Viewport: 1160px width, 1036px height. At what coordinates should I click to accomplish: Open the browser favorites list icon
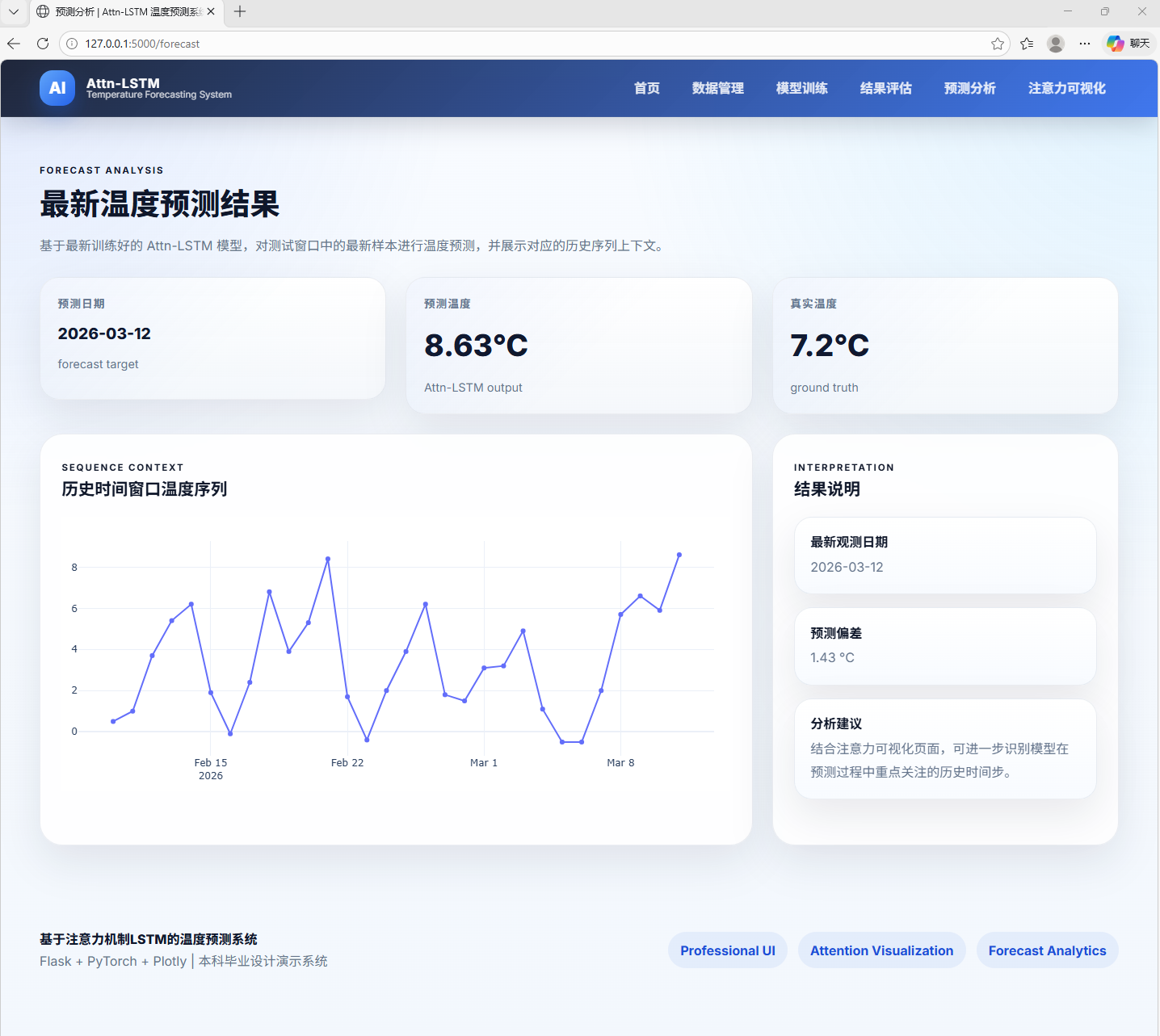(1027, 44)
